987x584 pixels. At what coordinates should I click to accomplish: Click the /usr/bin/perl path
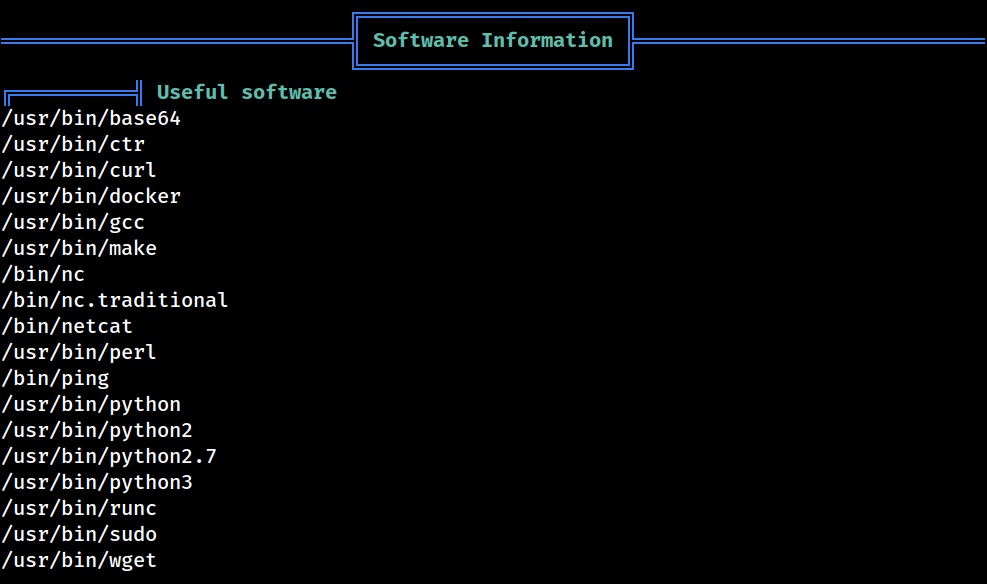point(79,352)
